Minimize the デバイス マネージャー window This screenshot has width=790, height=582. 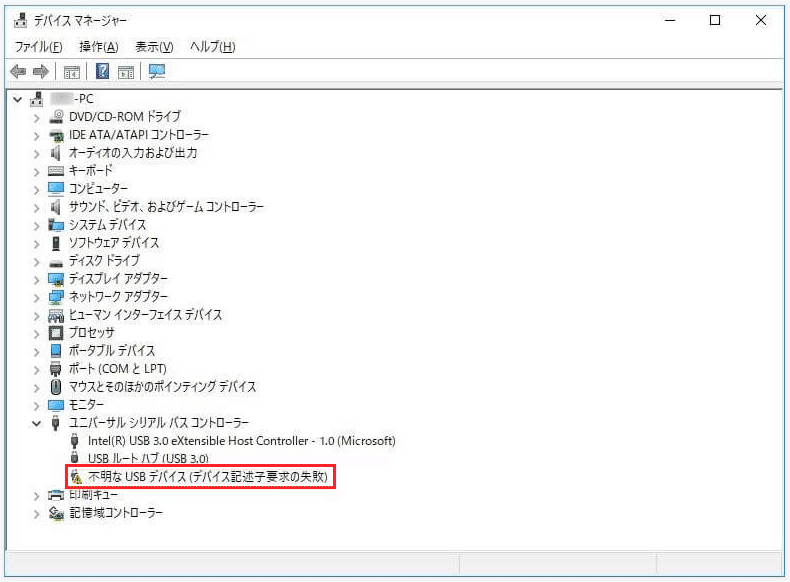[x=670, y=20]
